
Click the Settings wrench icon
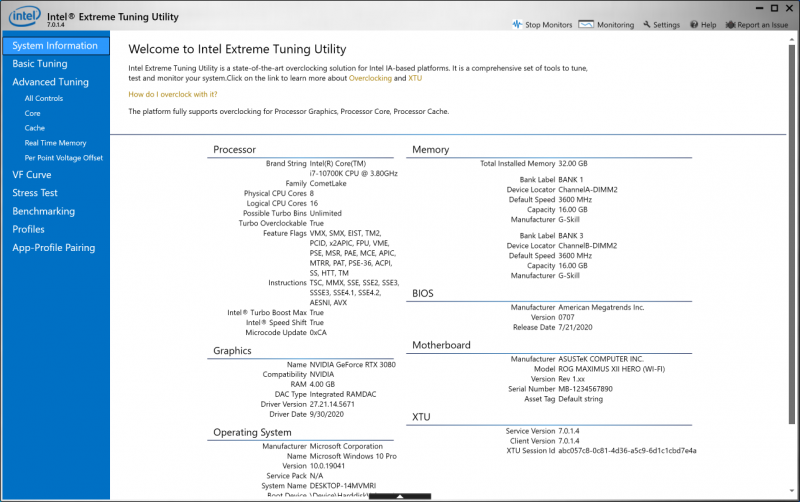click(646, 24)
